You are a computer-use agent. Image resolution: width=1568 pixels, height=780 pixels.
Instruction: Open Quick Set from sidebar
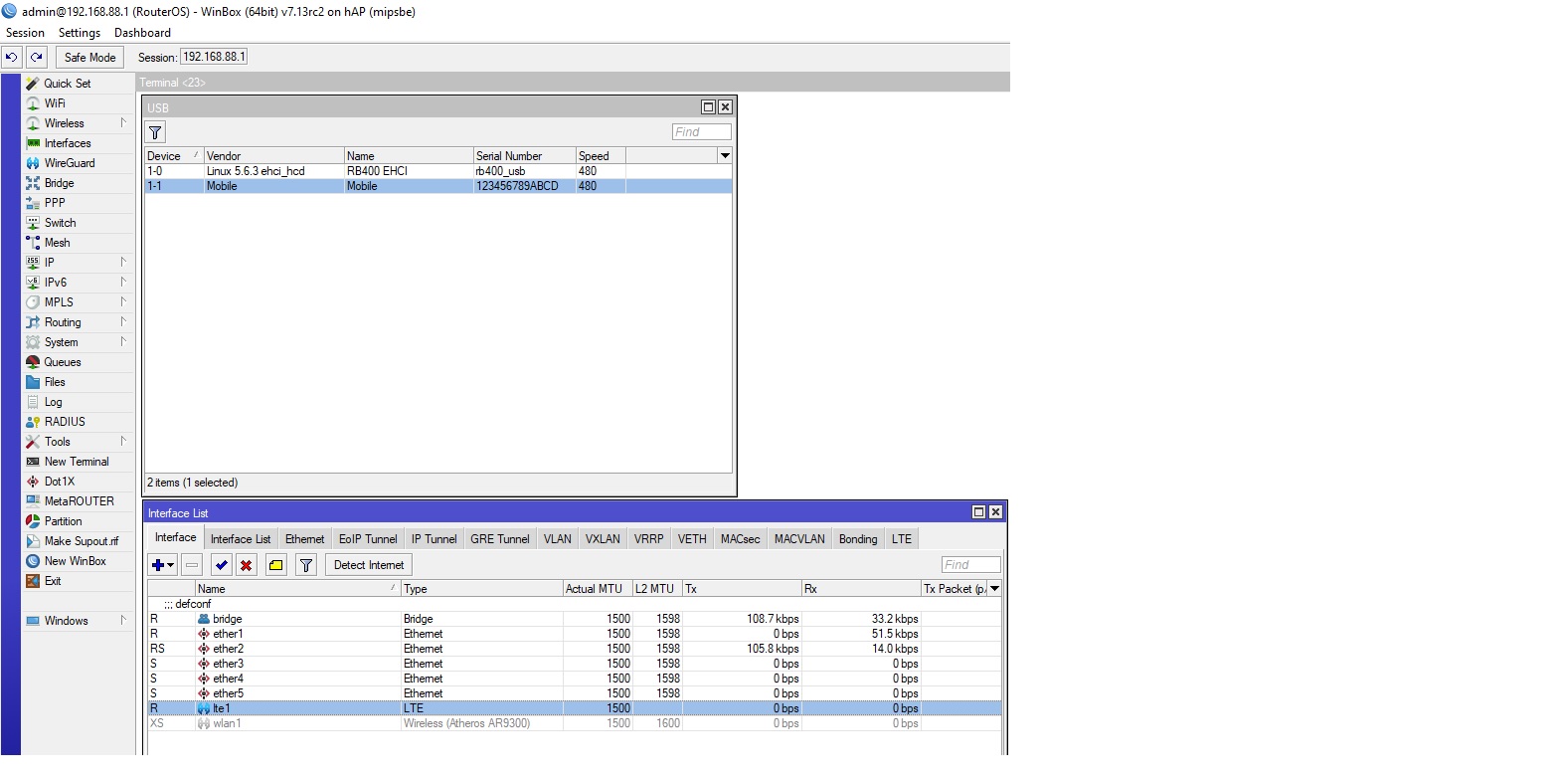79,84
